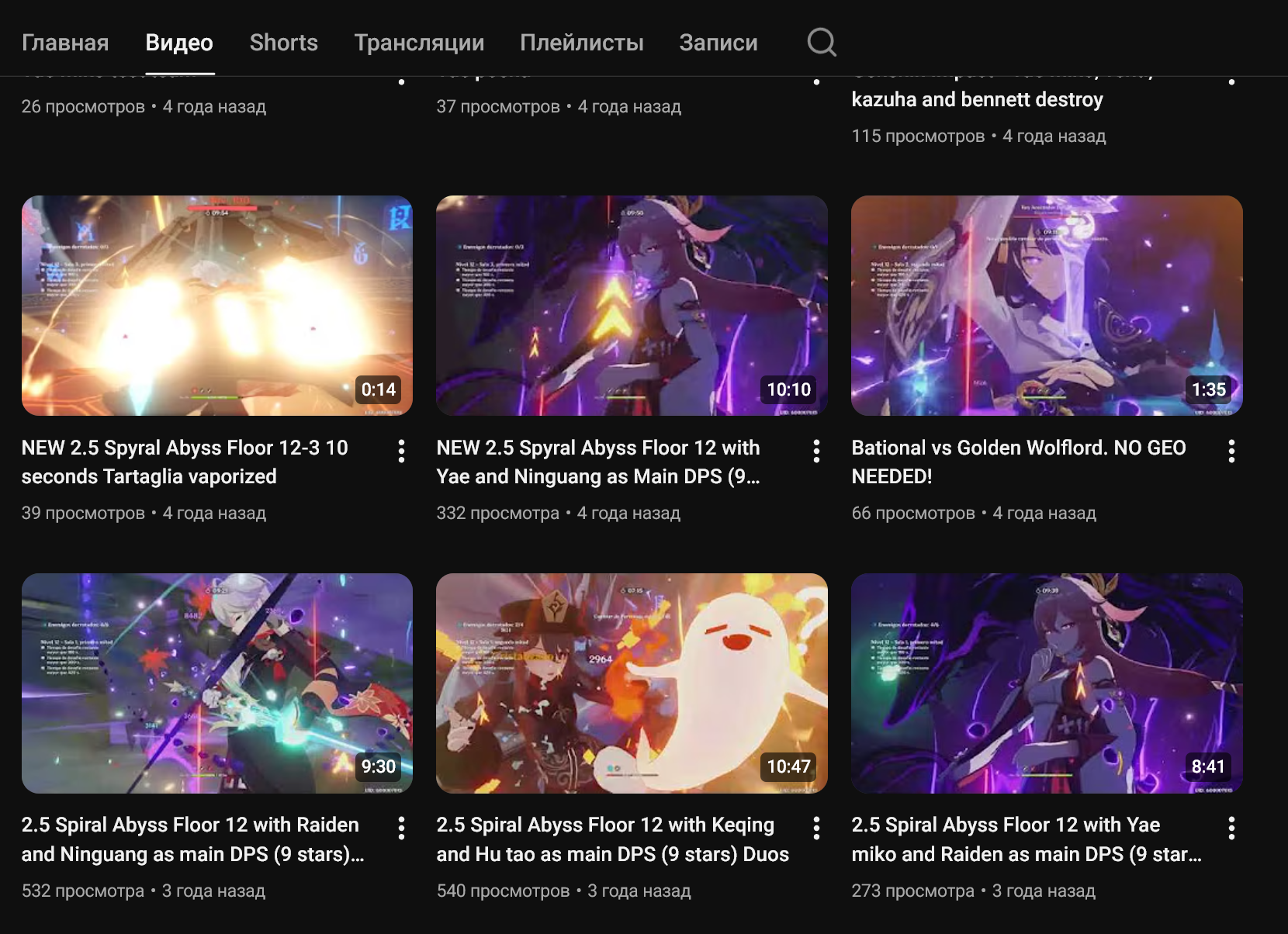The image size is (1288, 934).
Task: Click the '532 просмотра' view count
Action: tap(83, 891)
